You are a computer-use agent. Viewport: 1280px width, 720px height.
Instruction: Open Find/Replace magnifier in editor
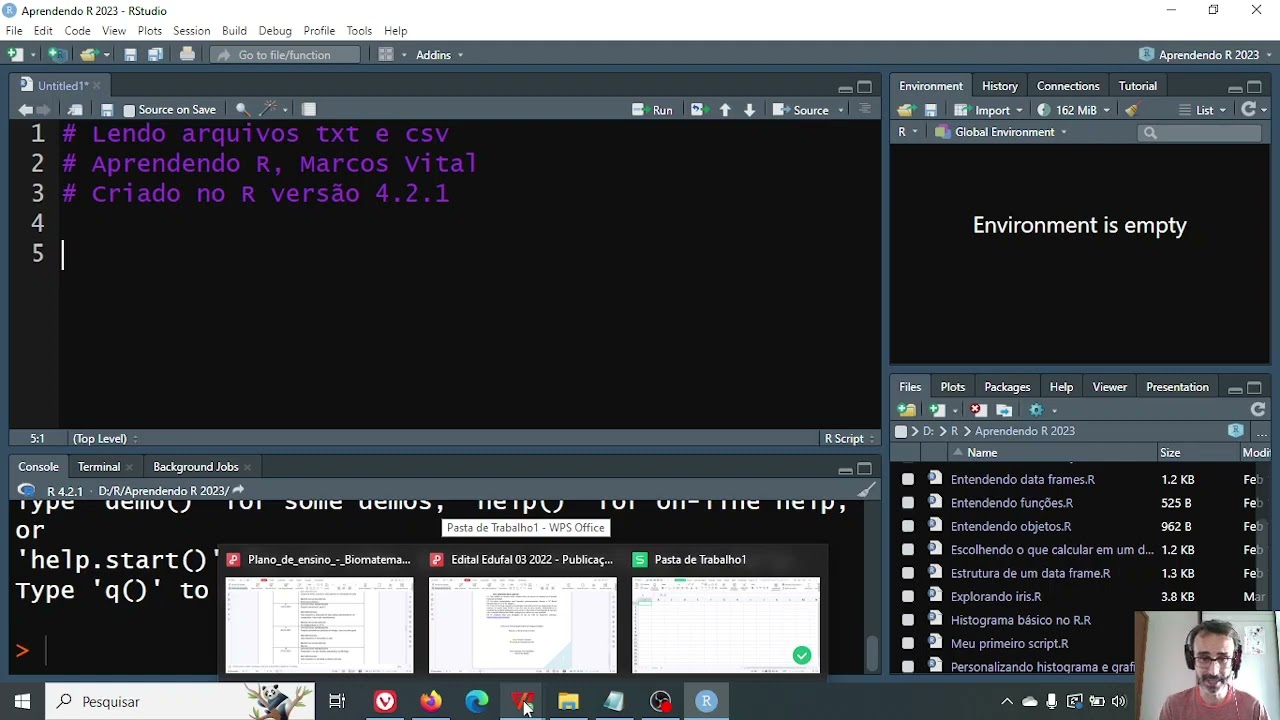[x=241, y=110]
